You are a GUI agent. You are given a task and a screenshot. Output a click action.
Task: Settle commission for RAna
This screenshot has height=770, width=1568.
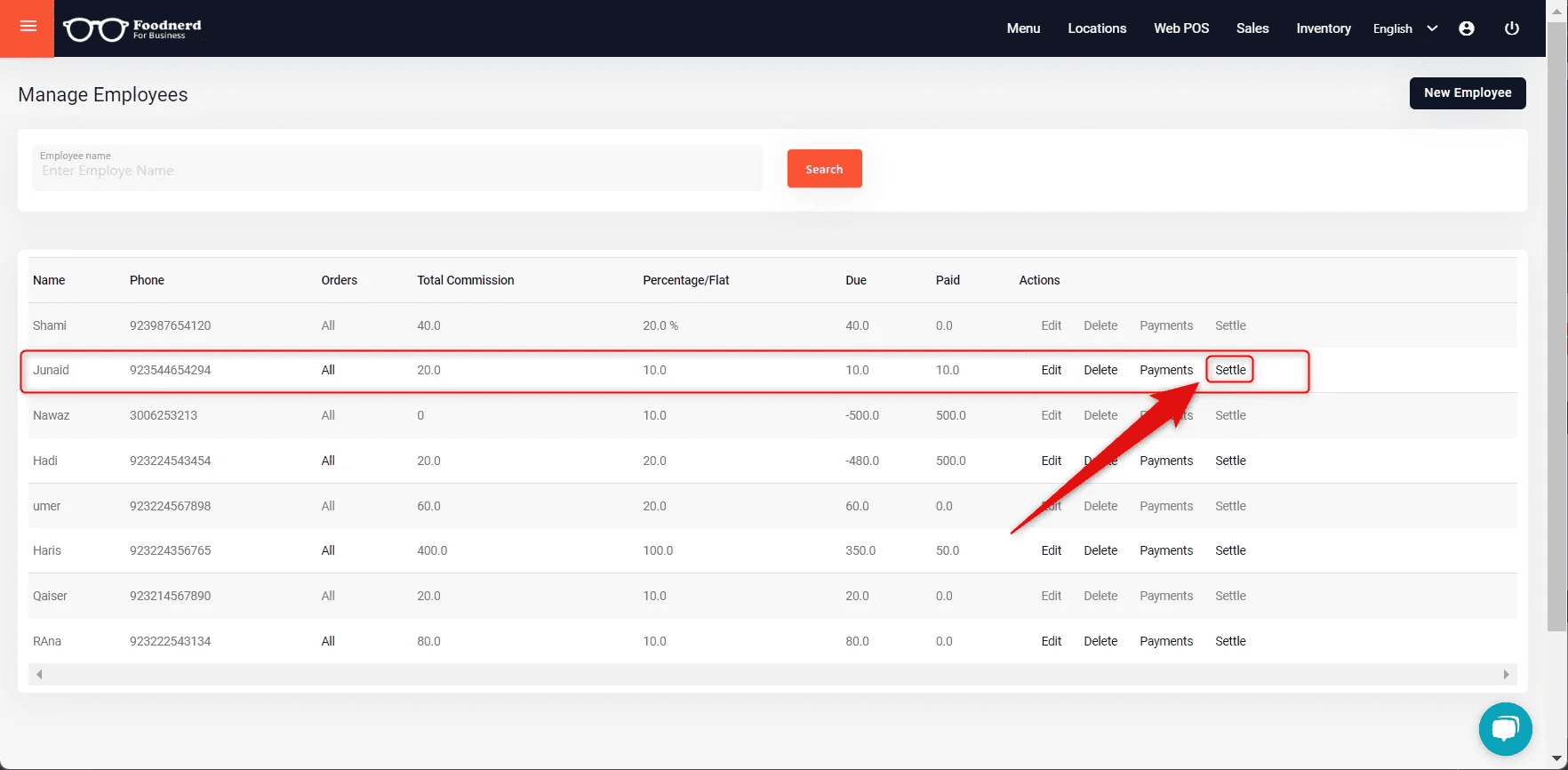click(x=1230, y=641)
